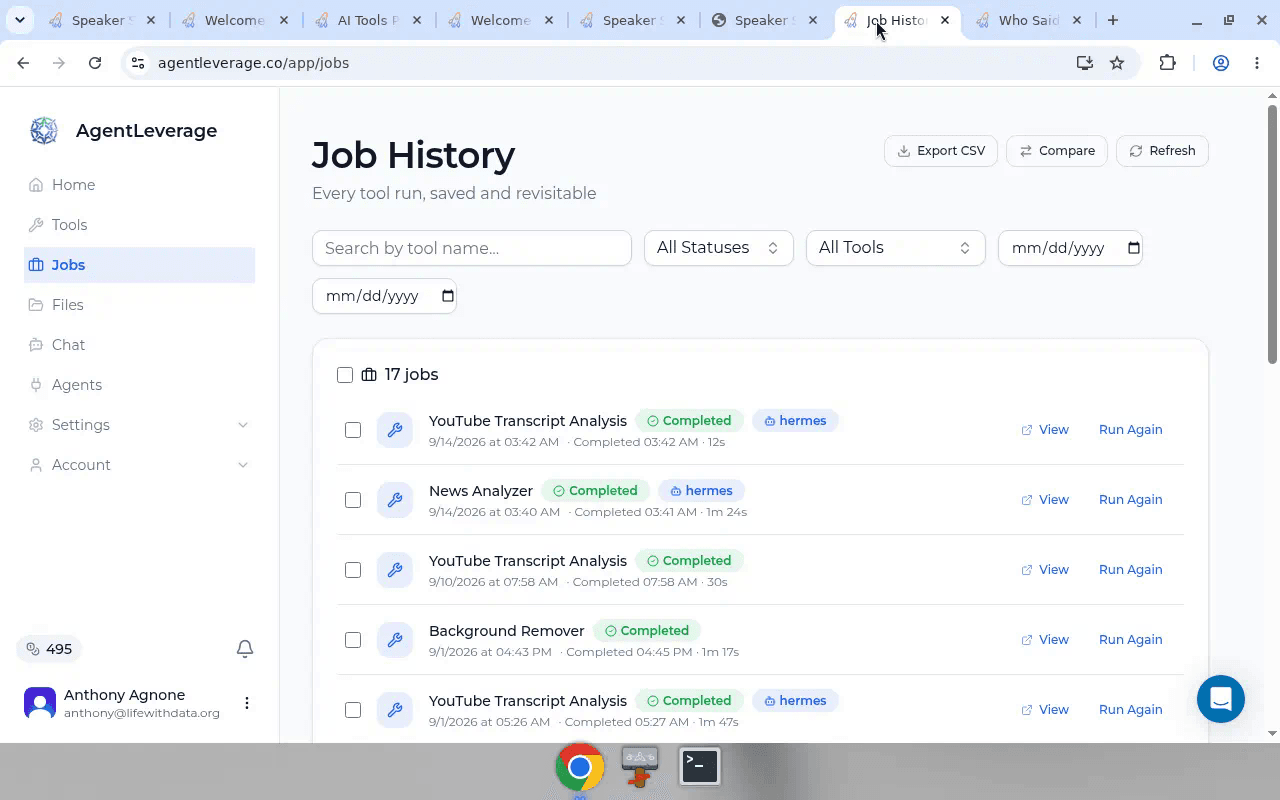Open notifications bell in sidebar

[x=245, y=649]
